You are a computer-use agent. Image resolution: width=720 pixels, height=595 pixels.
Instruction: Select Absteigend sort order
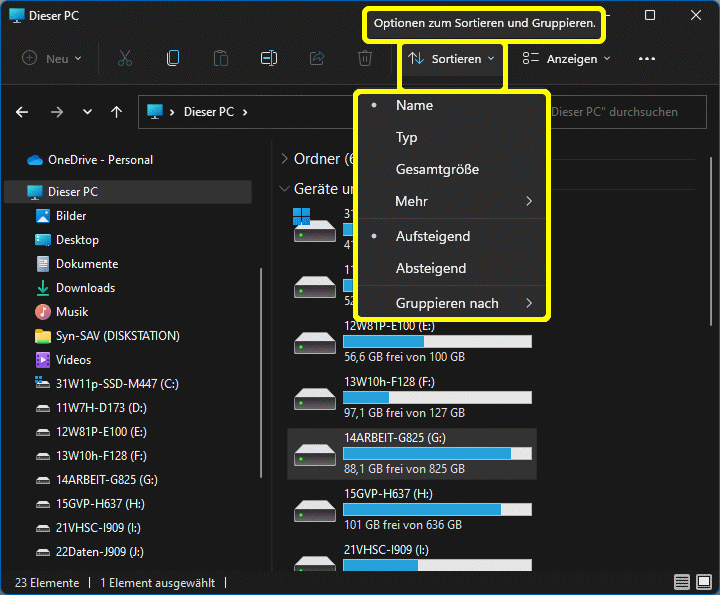pyautogui.click(x=431, y=268)
